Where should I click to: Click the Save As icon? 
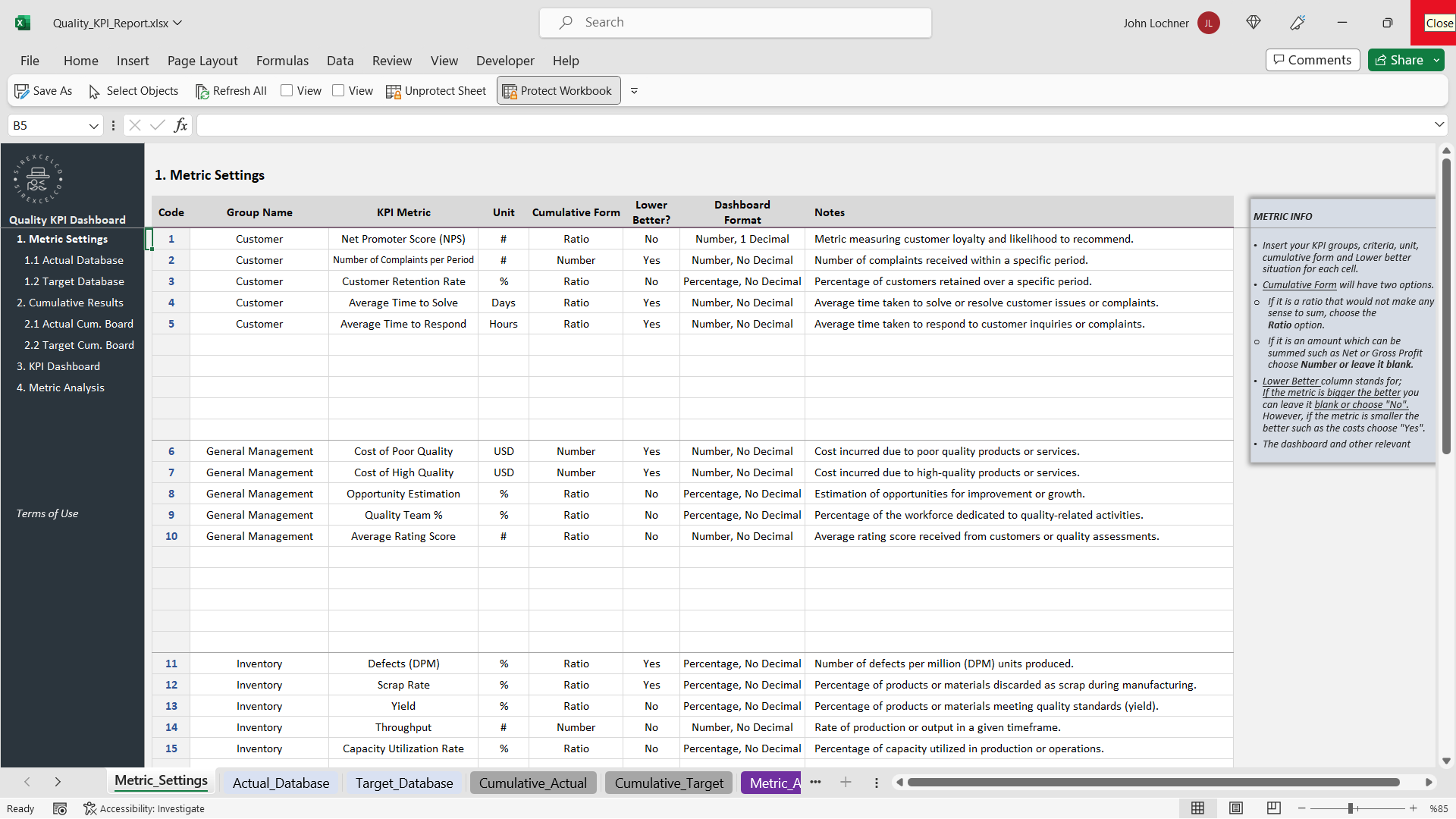point(22,91)
